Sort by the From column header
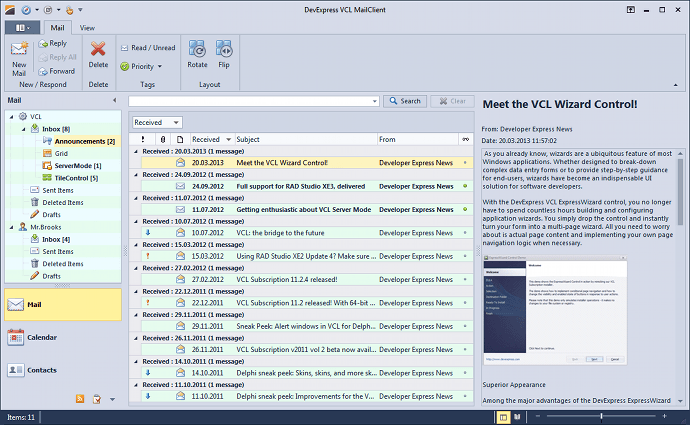 417,139
